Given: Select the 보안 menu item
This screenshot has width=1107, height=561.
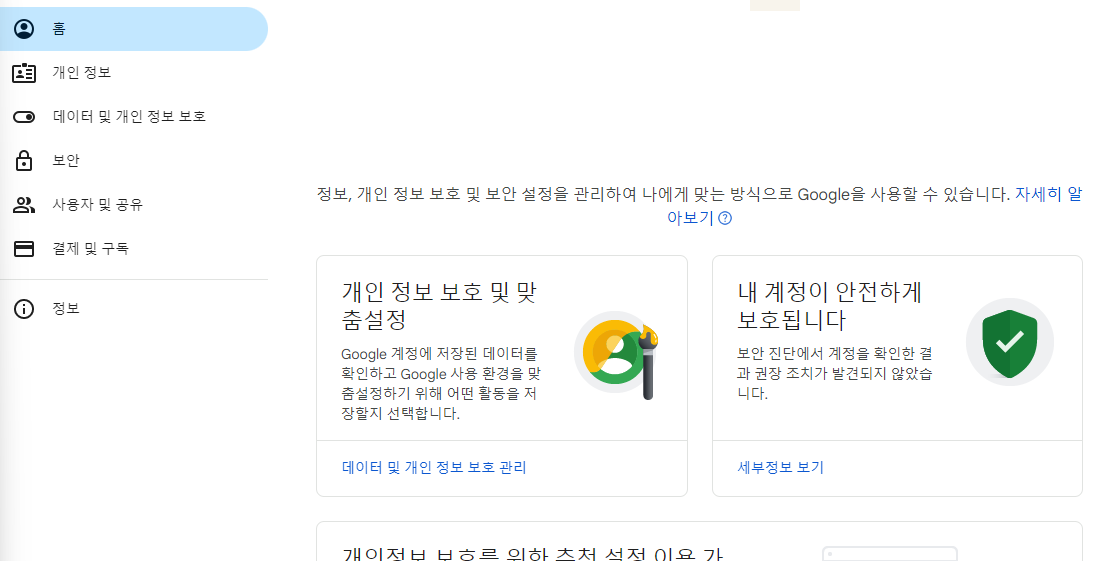Looking at the screenshot, I should tap(134, 161).
